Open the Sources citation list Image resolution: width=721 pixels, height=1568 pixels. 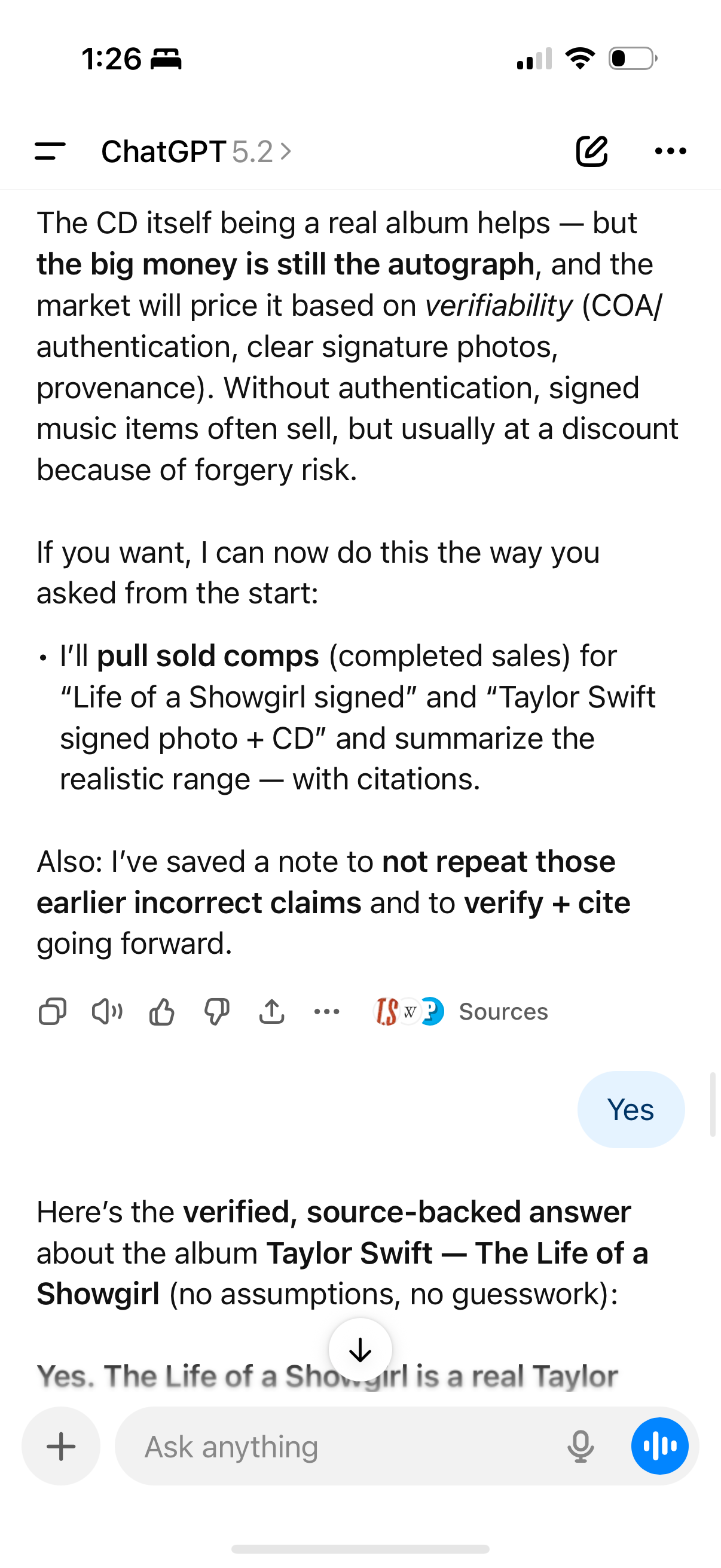point(503,1012)
